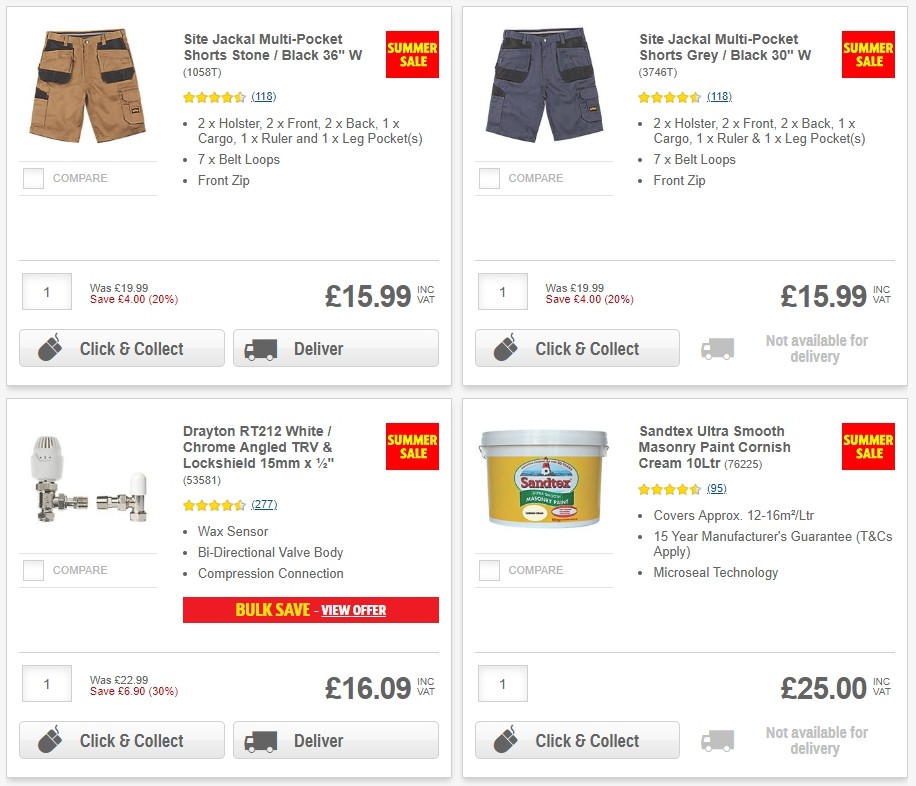View the 277 reviews for Drayton TRV
This screenshot has height=786, width=916.
[264, 505]
